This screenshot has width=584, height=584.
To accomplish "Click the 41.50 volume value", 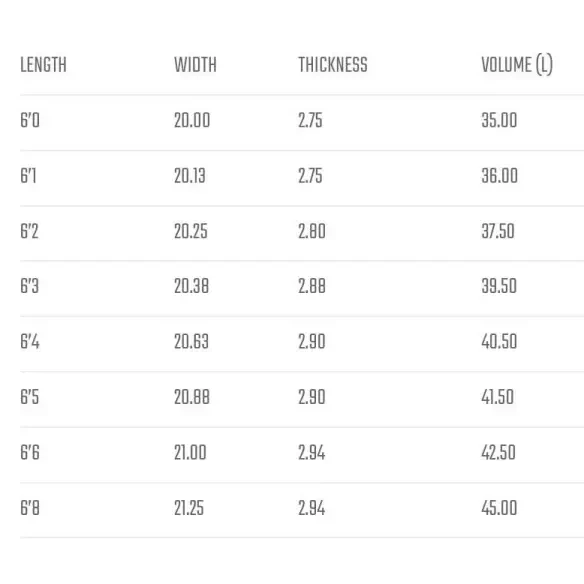I will tap(498, 397).
